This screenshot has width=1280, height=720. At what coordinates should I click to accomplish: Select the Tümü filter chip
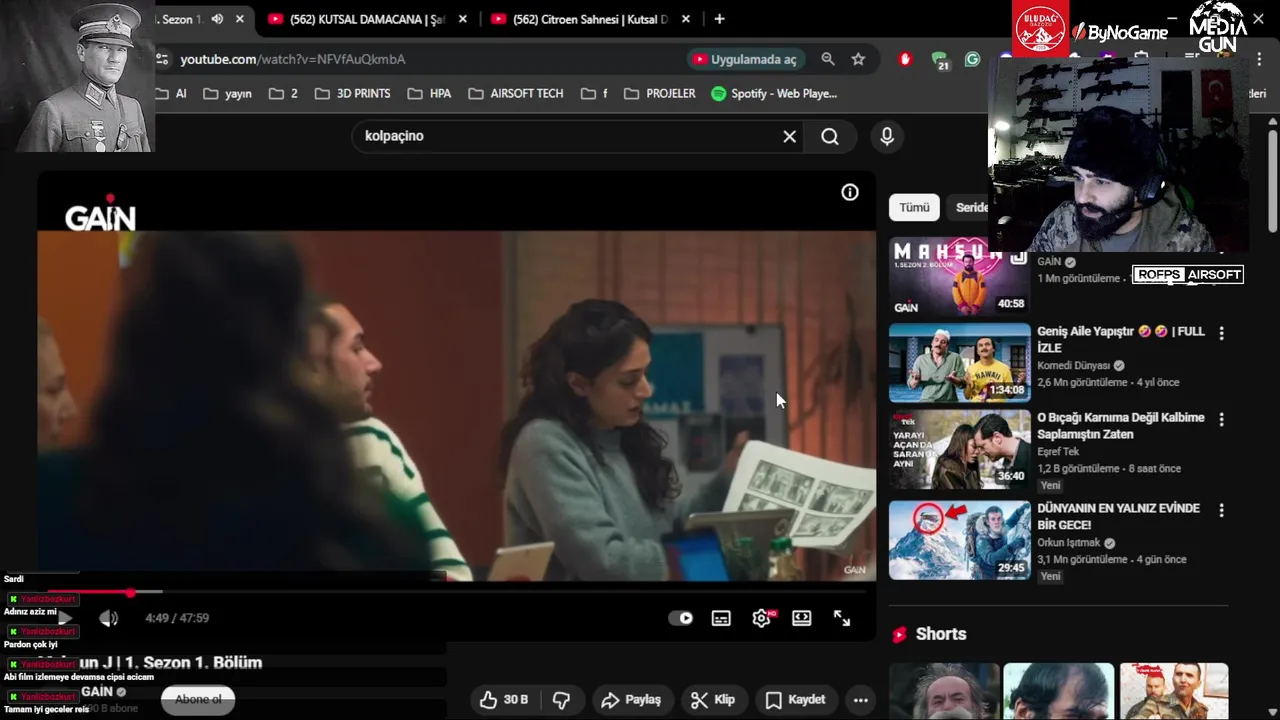(x=914, y=207)
